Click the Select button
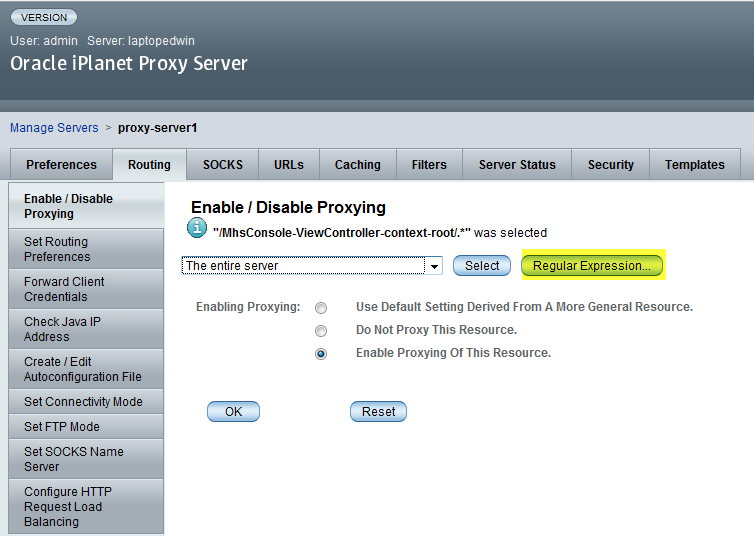Image resolution: width=754 pixels, height=536 pixels. point(482,265)
